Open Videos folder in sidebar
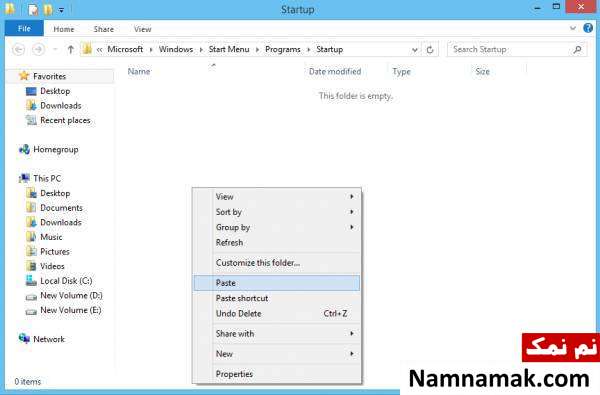Image resolution: width=600 pixels, height=395 pixels. 52,266
